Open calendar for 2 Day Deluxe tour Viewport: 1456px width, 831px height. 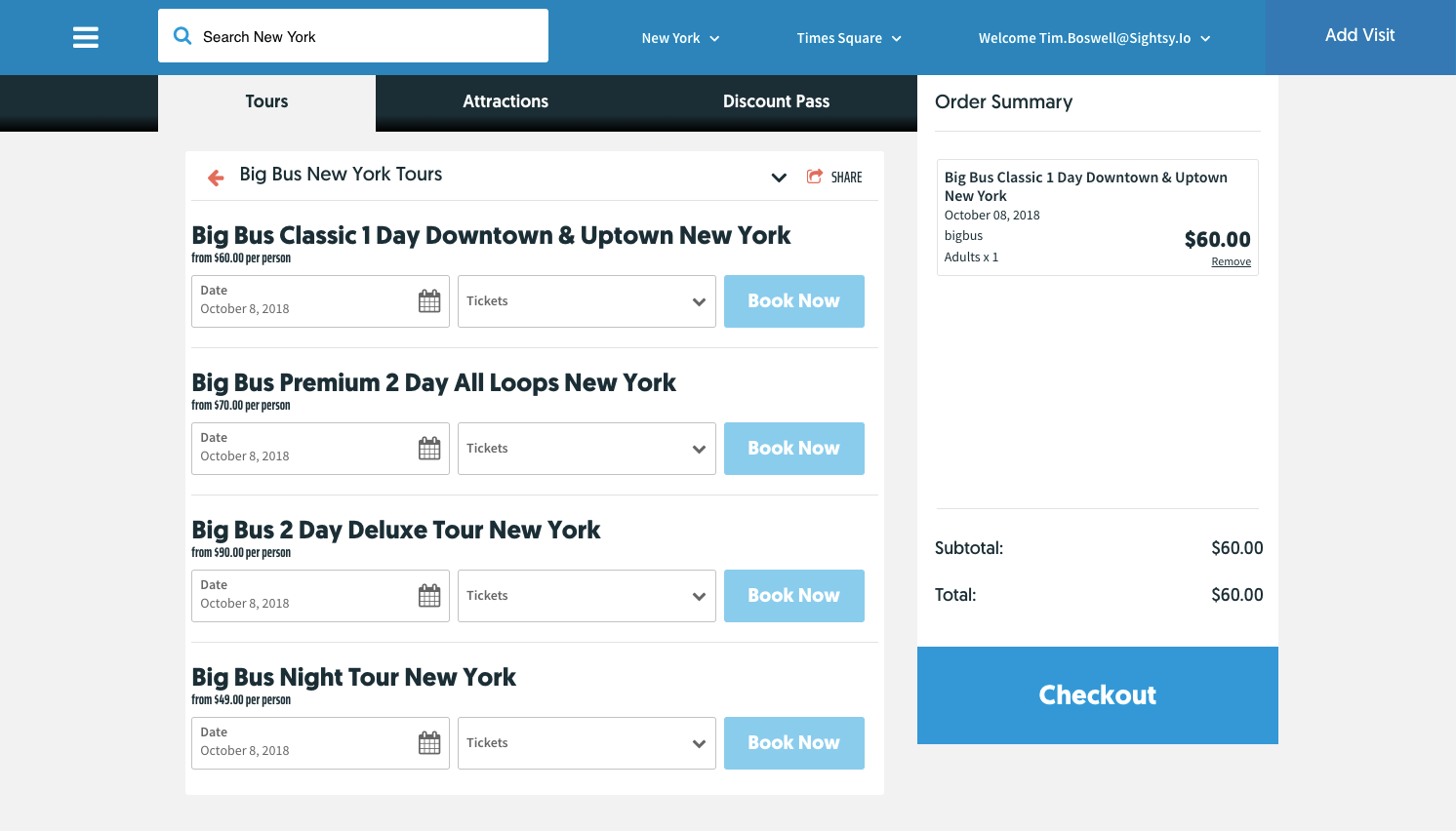click(429, 596)
